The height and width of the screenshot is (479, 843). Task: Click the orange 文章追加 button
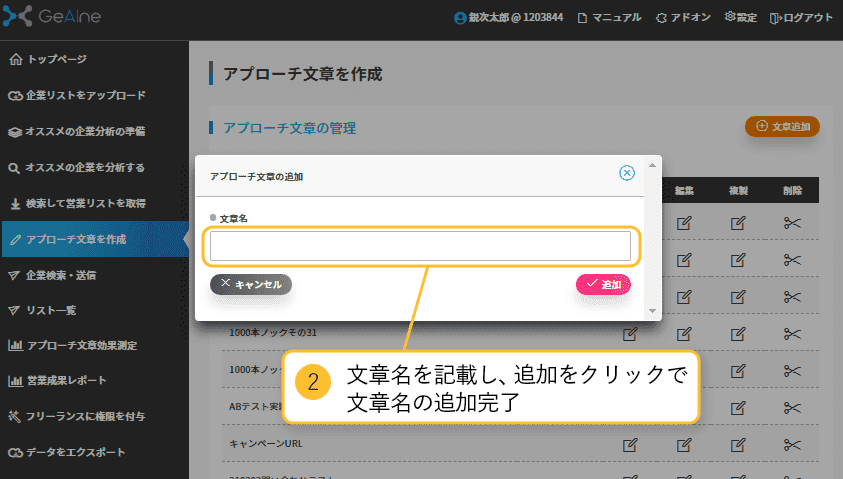coord(782,126)
